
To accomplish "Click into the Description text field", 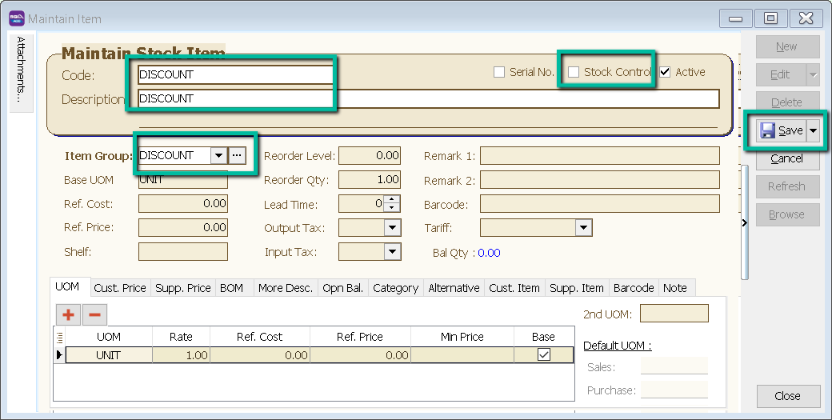I will [427, 98].
